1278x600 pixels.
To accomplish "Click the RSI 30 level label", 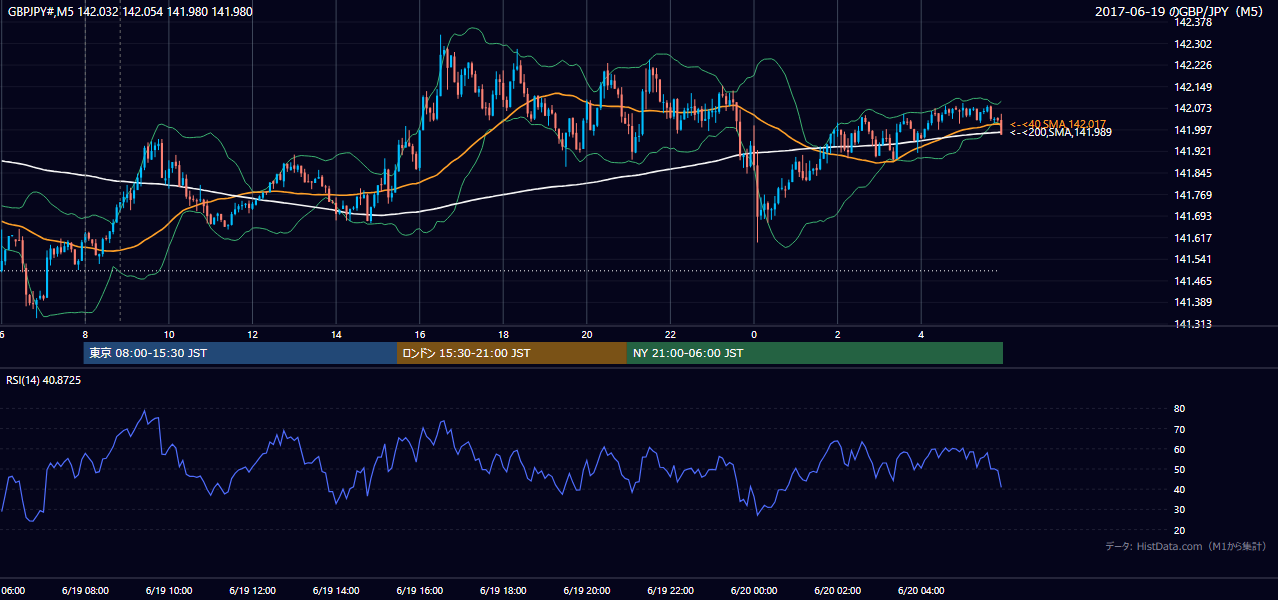I will pyautogui.click(x=1179, y=510).
